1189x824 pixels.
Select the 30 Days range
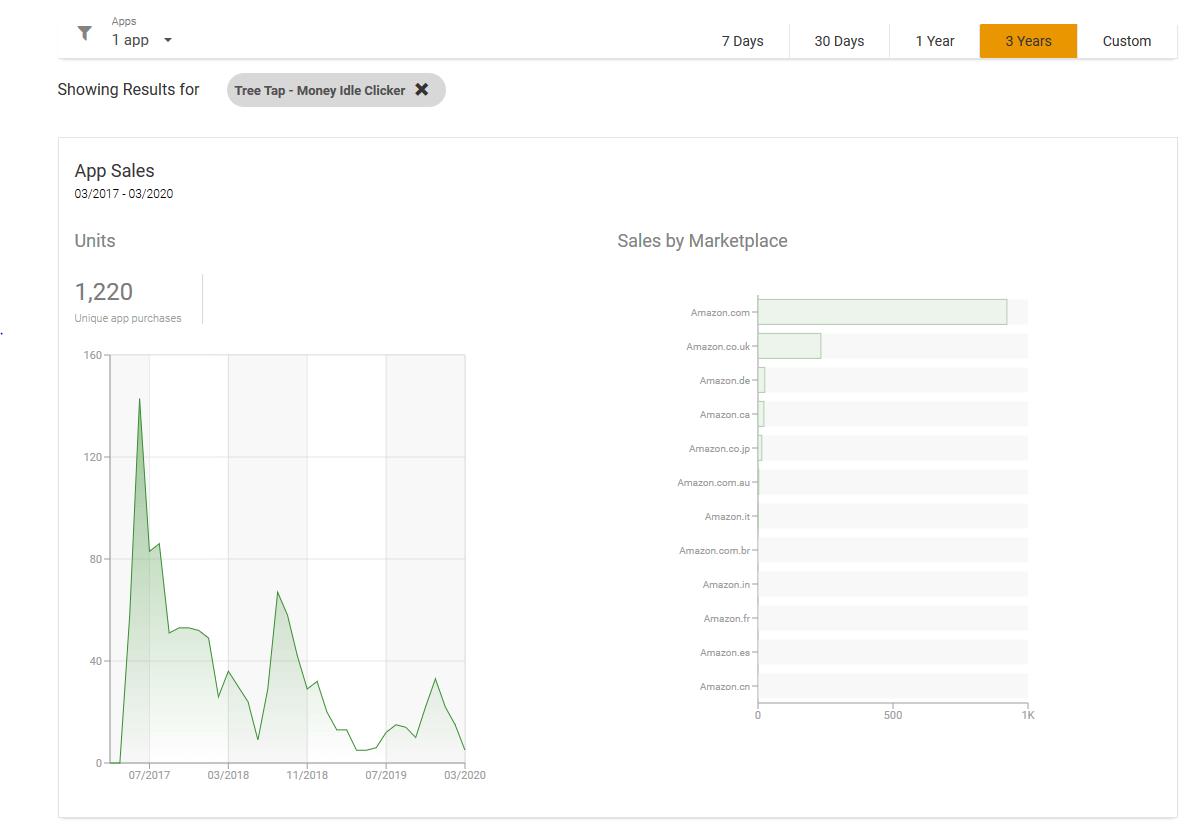838,41
